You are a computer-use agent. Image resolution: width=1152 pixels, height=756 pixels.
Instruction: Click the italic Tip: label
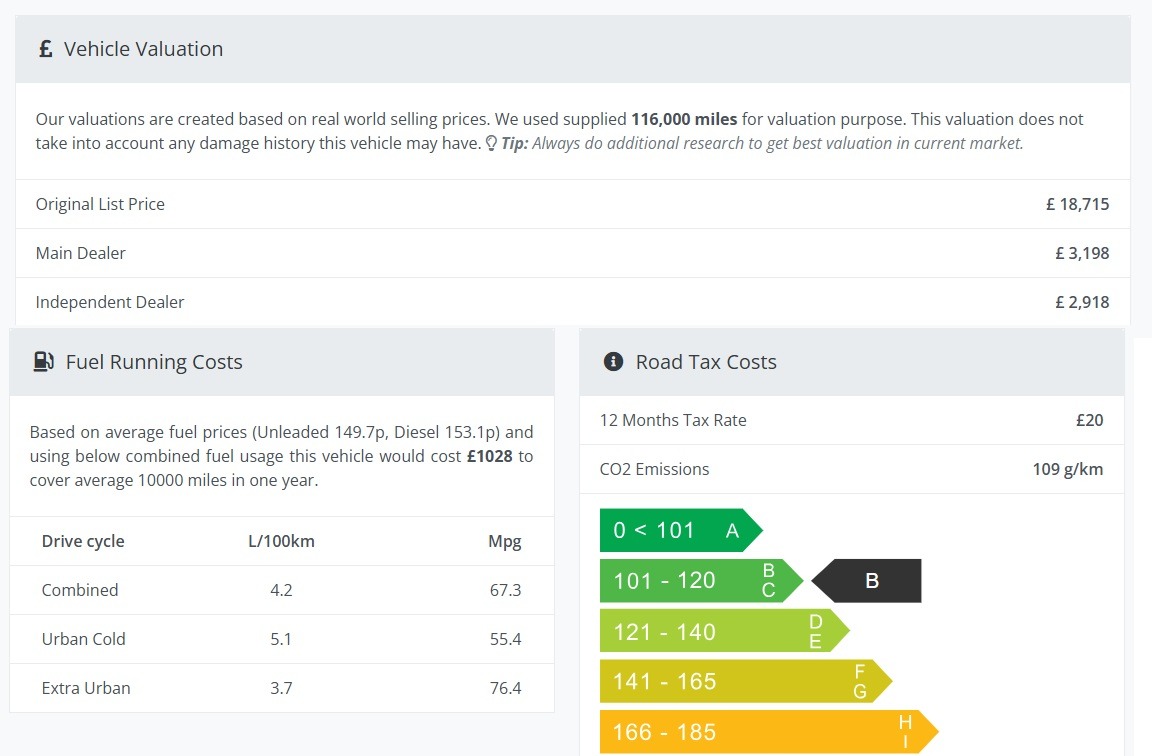[515, 143]
